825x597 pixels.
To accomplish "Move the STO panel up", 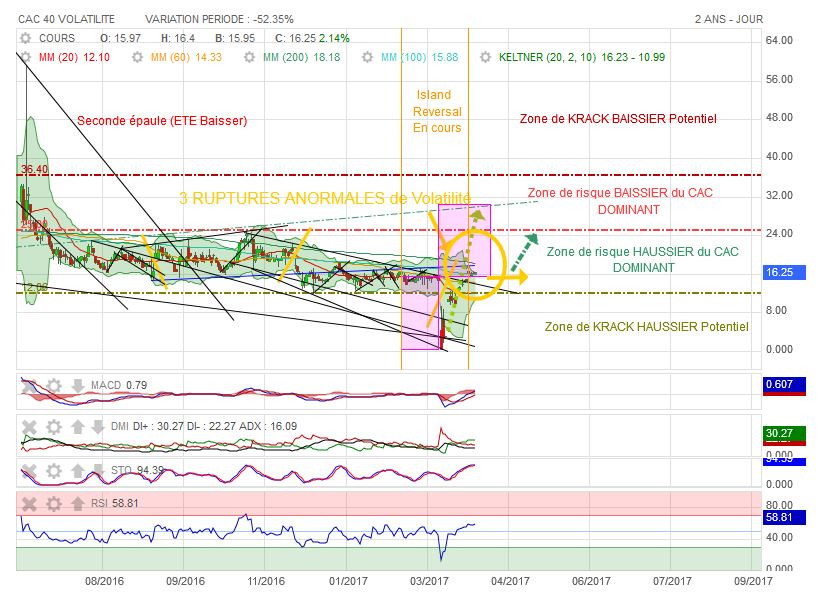I will (78, 470).
